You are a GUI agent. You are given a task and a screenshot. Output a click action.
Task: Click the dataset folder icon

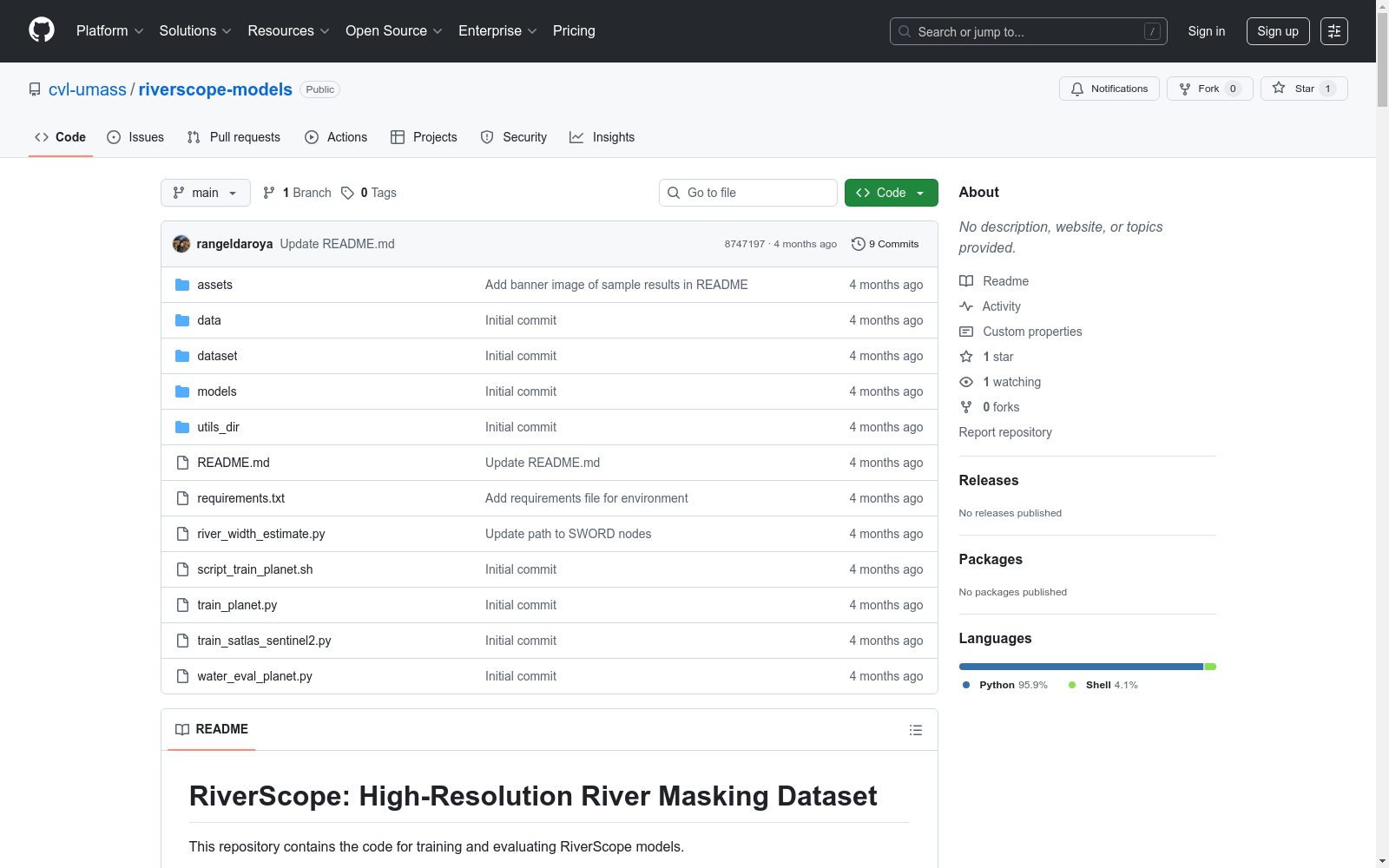point(182,356)
